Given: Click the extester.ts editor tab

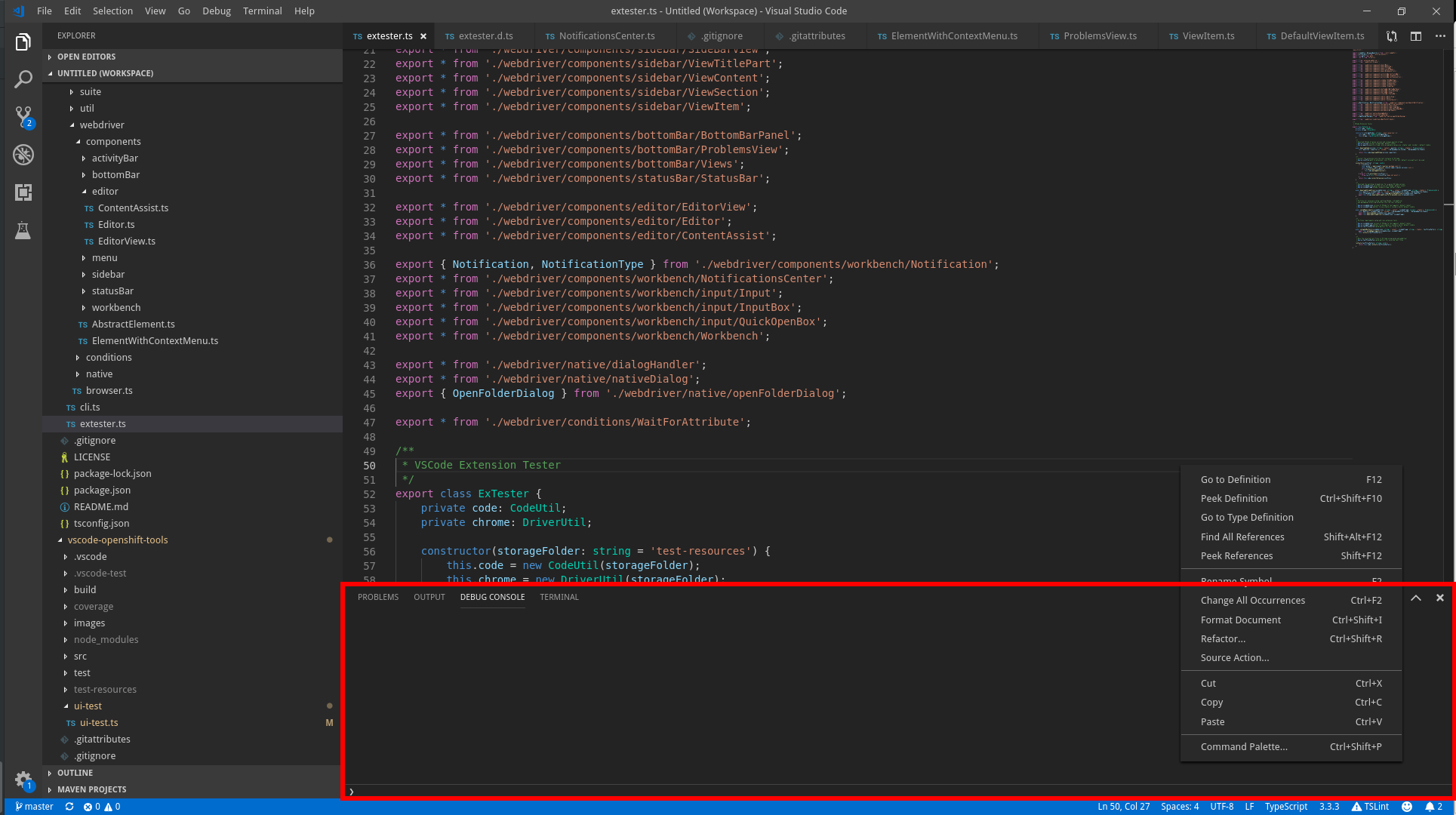Looking at the screenshot, I should coord(389,35).
